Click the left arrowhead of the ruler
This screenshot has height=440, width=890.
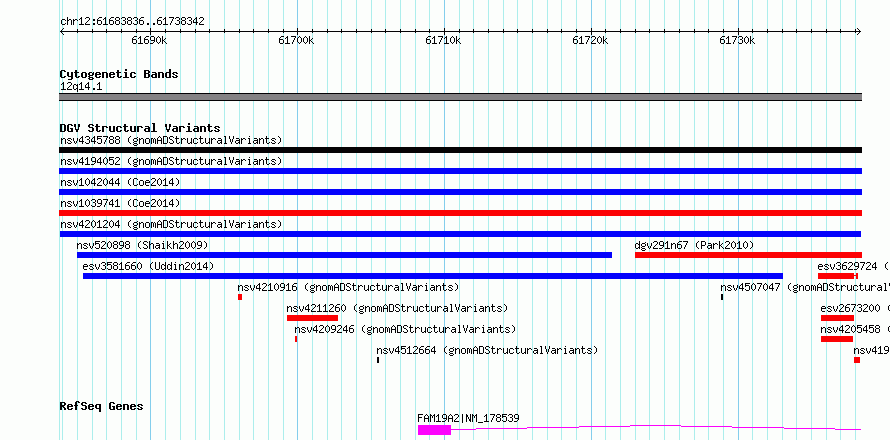click(62, 31)
